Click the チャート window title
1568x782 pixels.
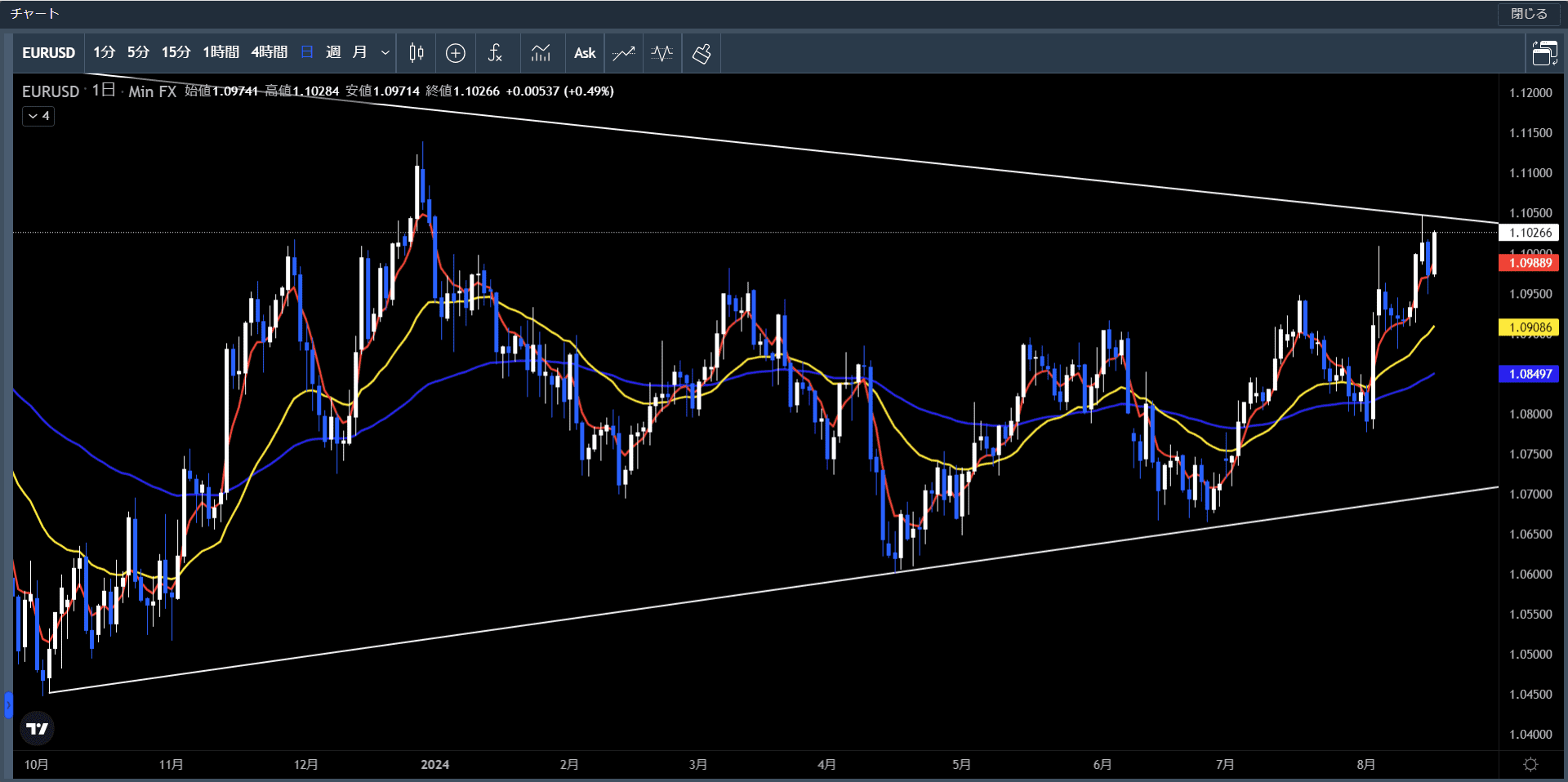(35, 14)
